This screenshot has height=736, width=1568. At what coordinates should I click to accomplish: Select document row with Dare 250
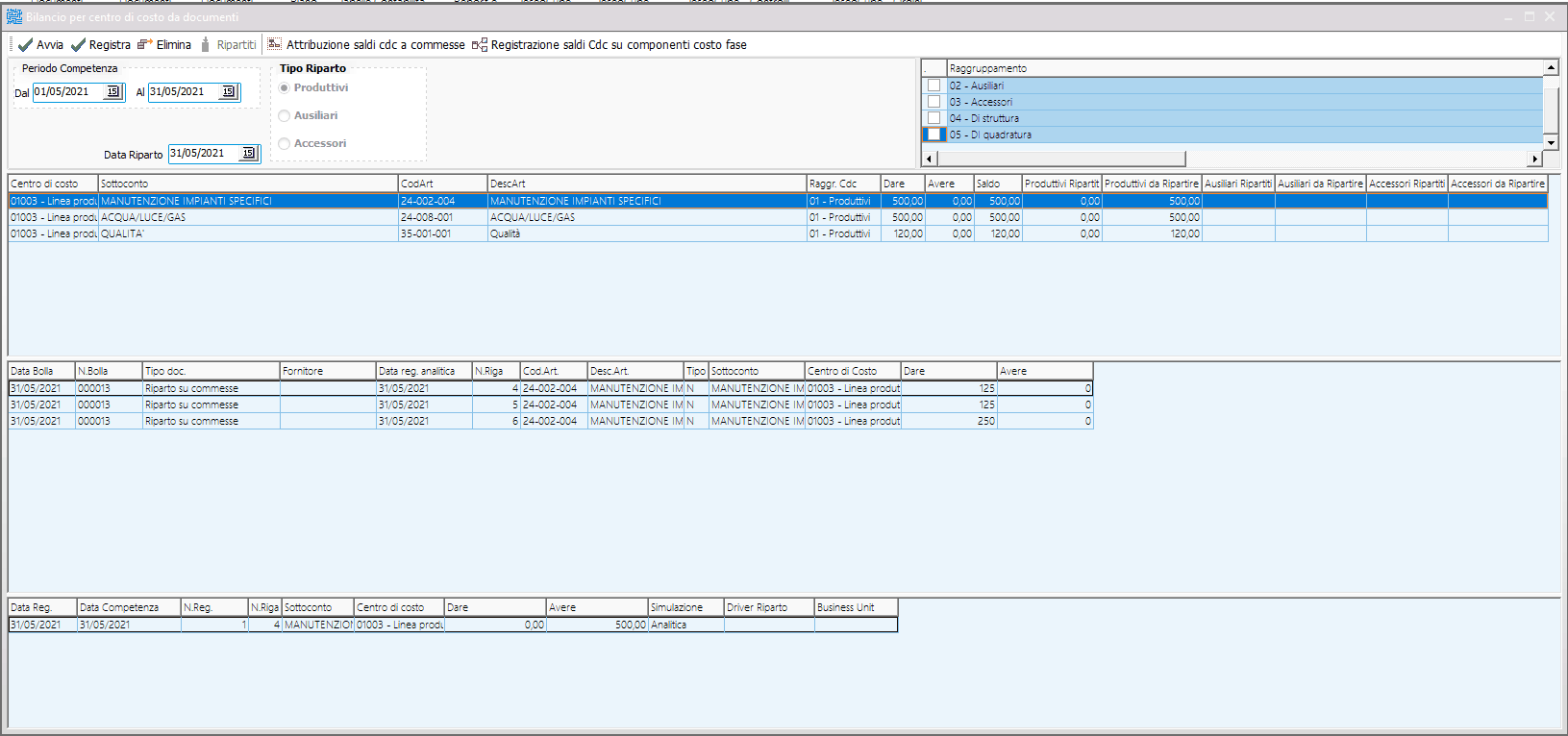click(550, 421)
